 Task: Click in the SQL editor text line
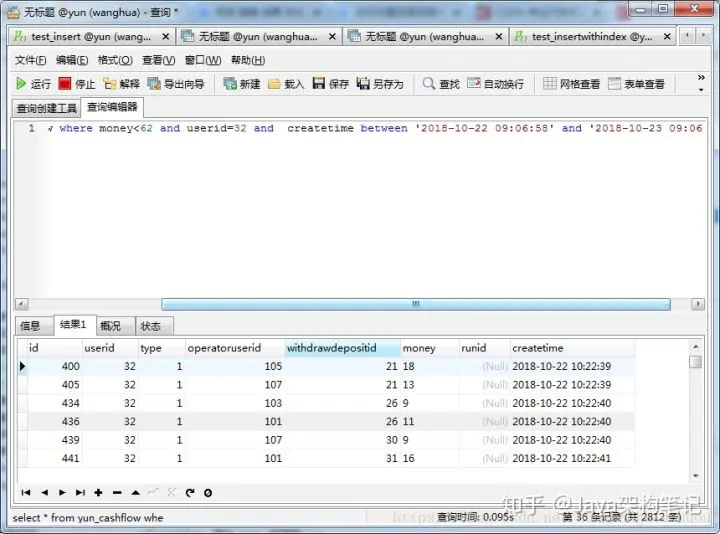pos(377,128)
